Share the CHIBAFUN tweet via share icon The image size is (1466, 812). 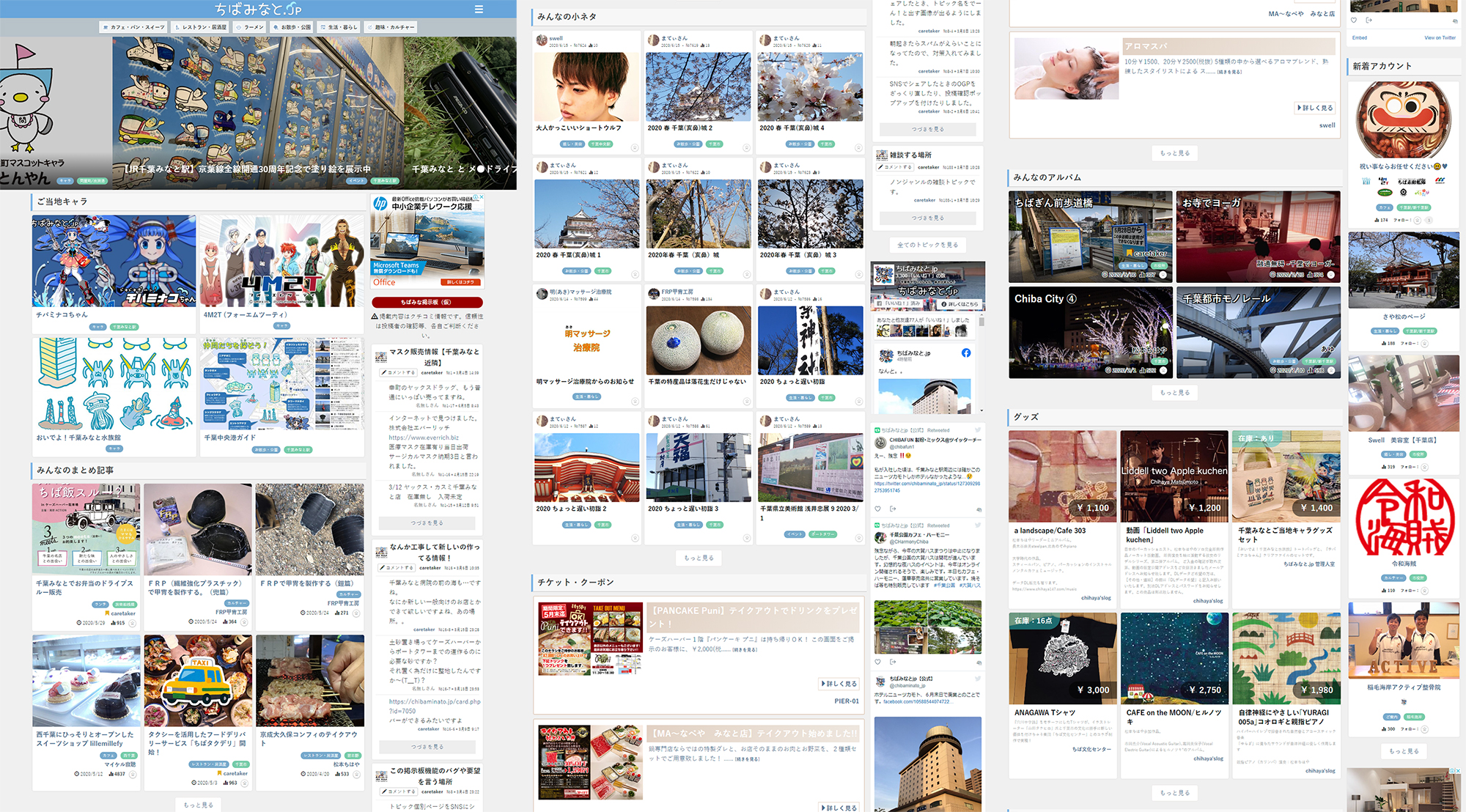coord(892,509)
